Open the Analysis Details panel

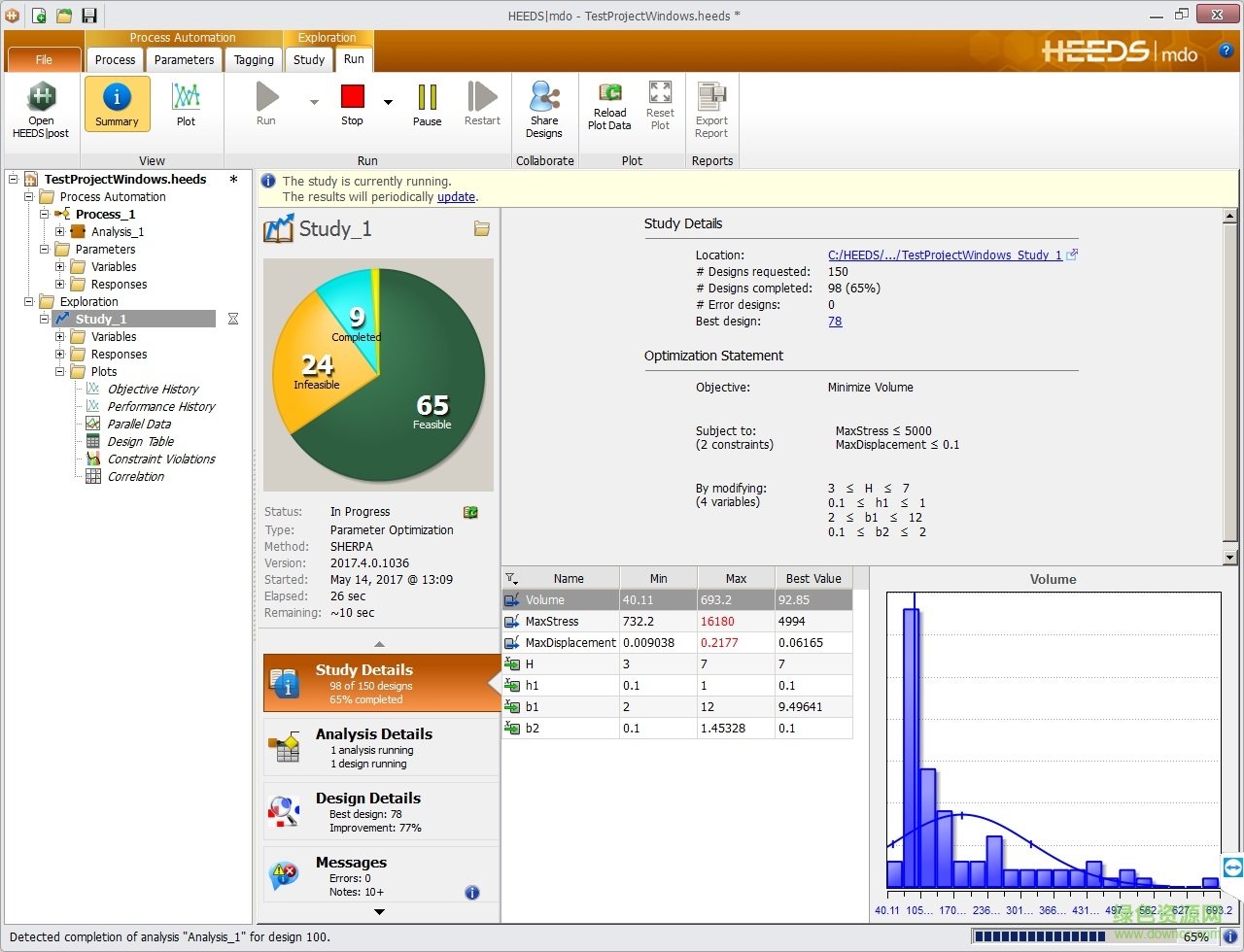[x=379, y=747]
